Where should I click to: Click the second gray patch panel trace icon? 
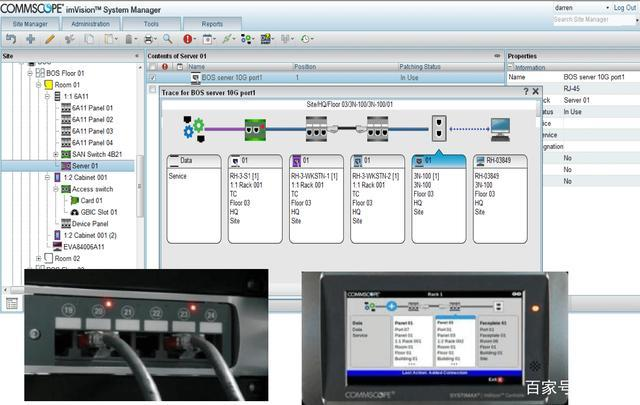[378, 129]
